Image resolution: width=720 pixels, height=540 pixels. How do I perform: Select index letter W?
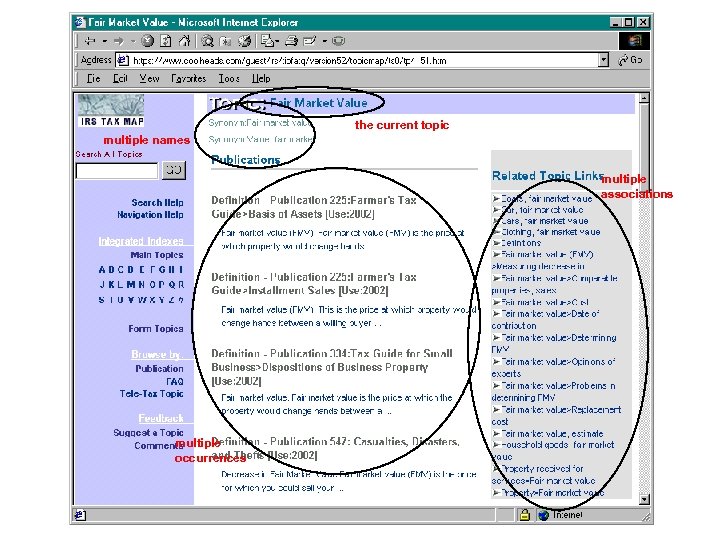141,300
